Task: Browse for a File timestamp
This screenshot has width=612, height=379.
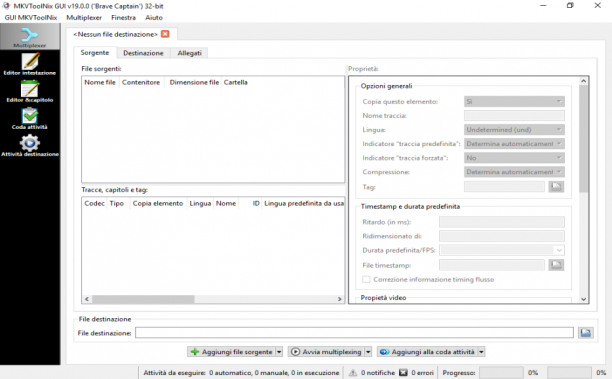Action: [x=556, y=265]
